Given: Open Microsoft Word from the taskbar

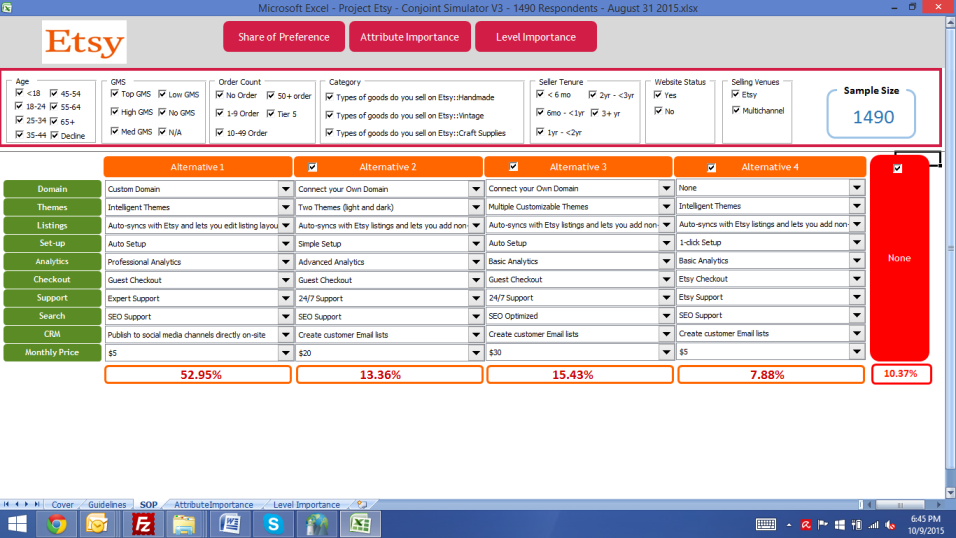Looking at the screenshot, I should [229, 524].
